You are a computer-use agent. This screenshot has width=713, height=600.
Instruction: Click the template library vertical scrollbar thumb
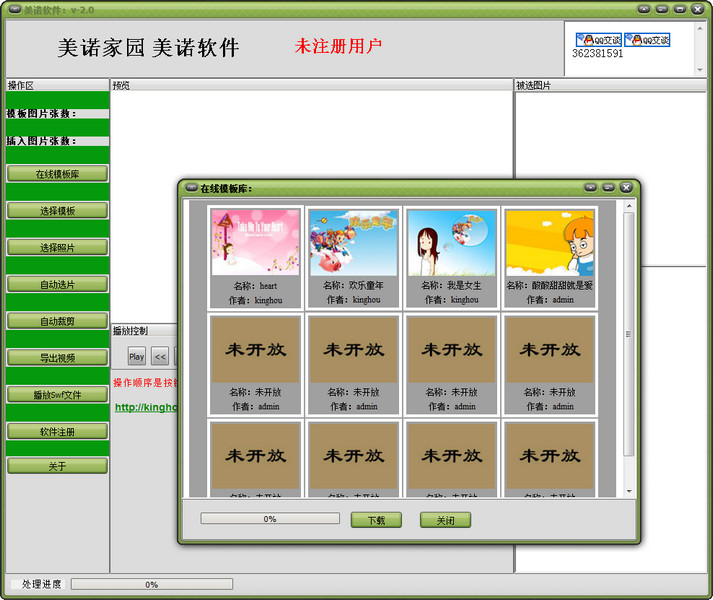[629, 334]
